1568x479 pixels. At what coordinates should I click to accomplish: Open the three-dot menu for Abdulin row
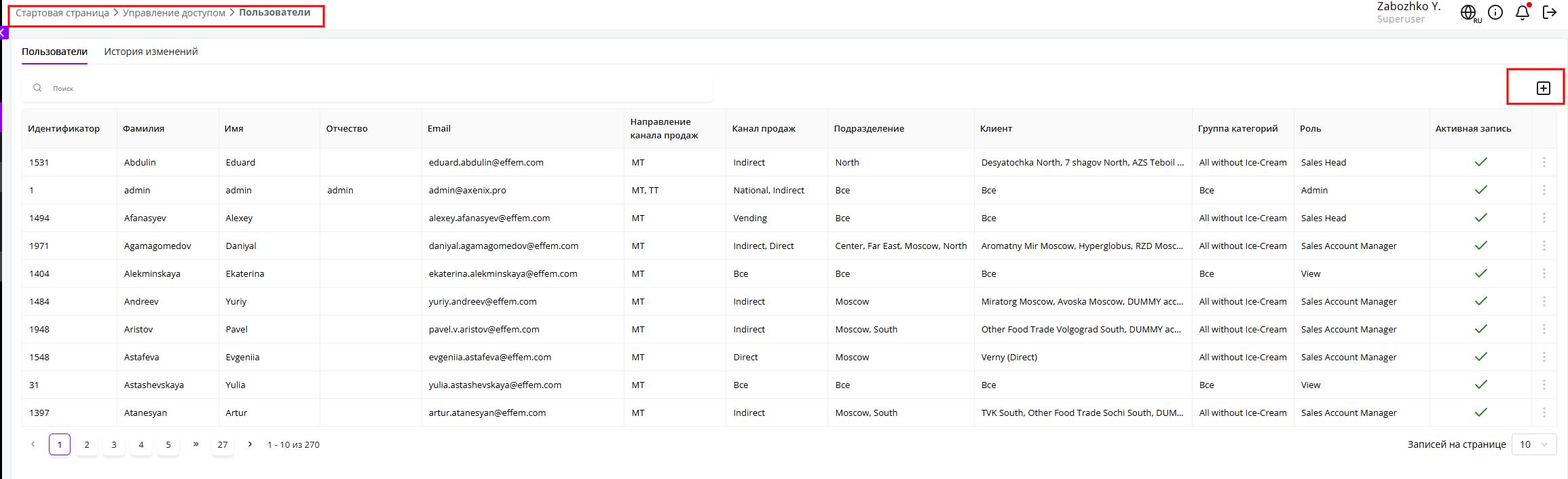1544,162
